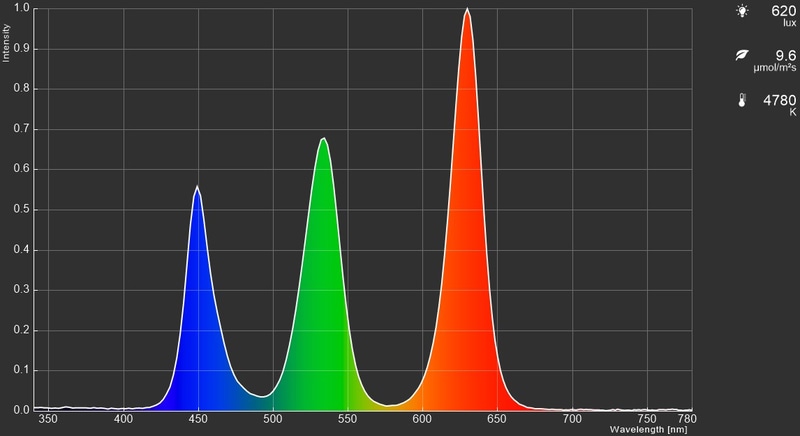Click the thermometer color temperature icon
The height and width of the screenshot is (436, 800).
tap(742, 100)
